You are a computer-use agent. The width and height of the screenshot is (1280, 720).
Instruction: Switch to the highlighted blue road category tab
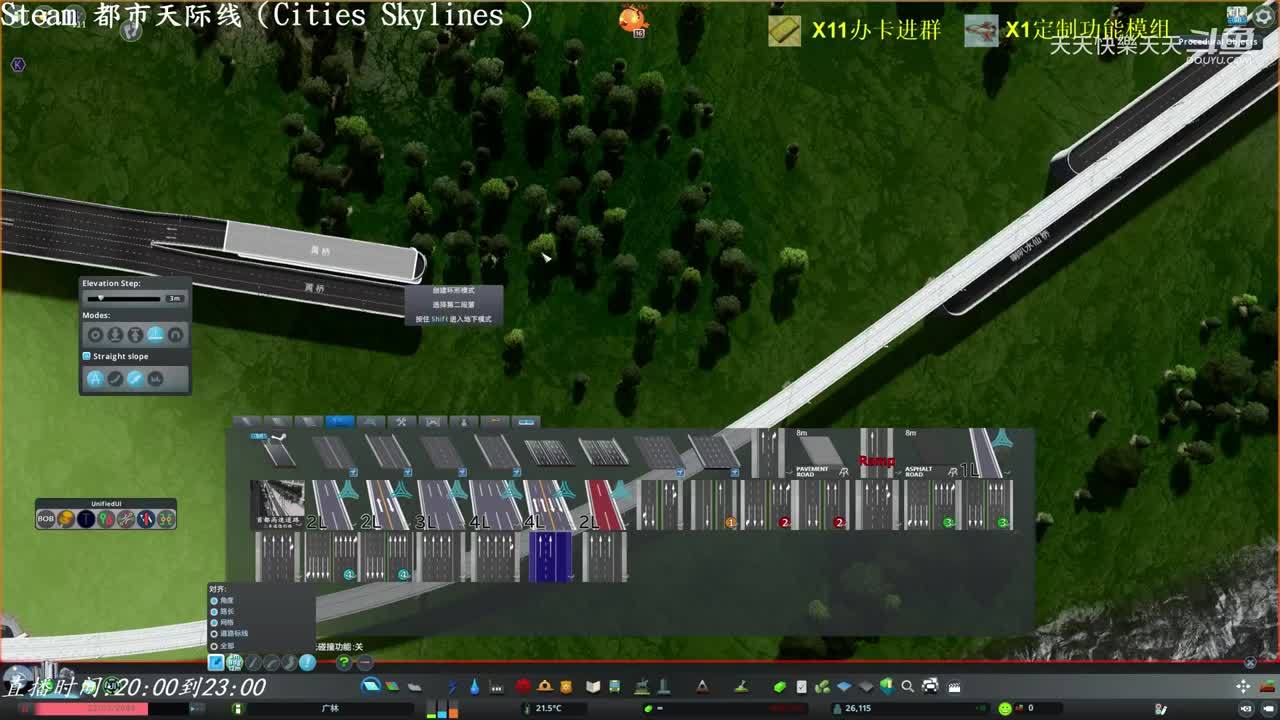tap(339, 422)
